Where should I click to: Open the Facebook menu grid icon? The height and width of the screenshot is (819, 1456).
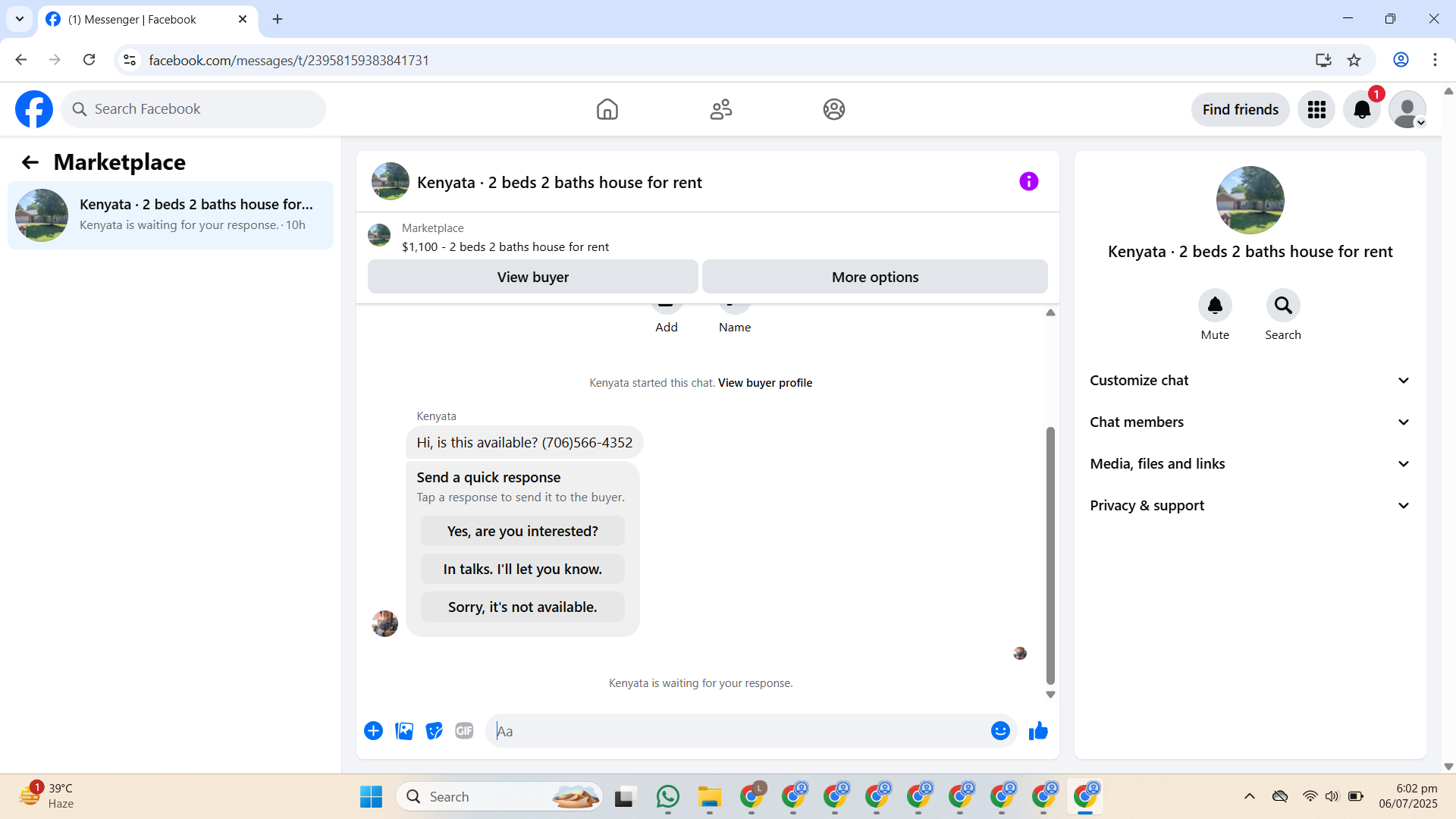(1316, 110)
